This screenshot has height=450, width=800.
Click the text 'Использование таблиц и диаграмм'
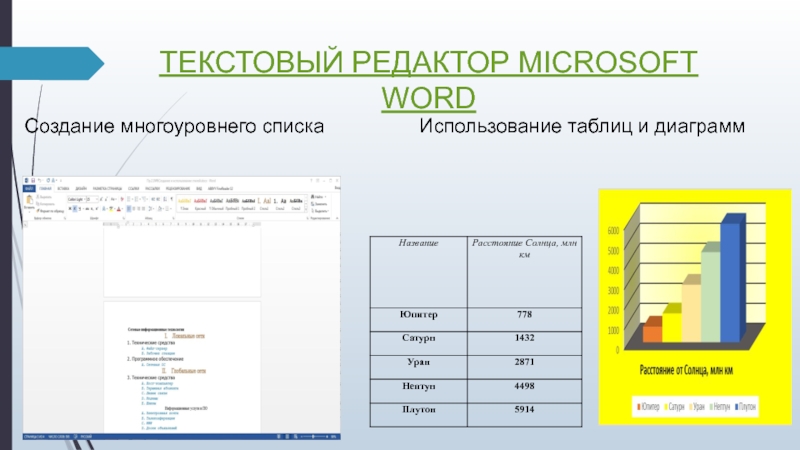point(582,126)
